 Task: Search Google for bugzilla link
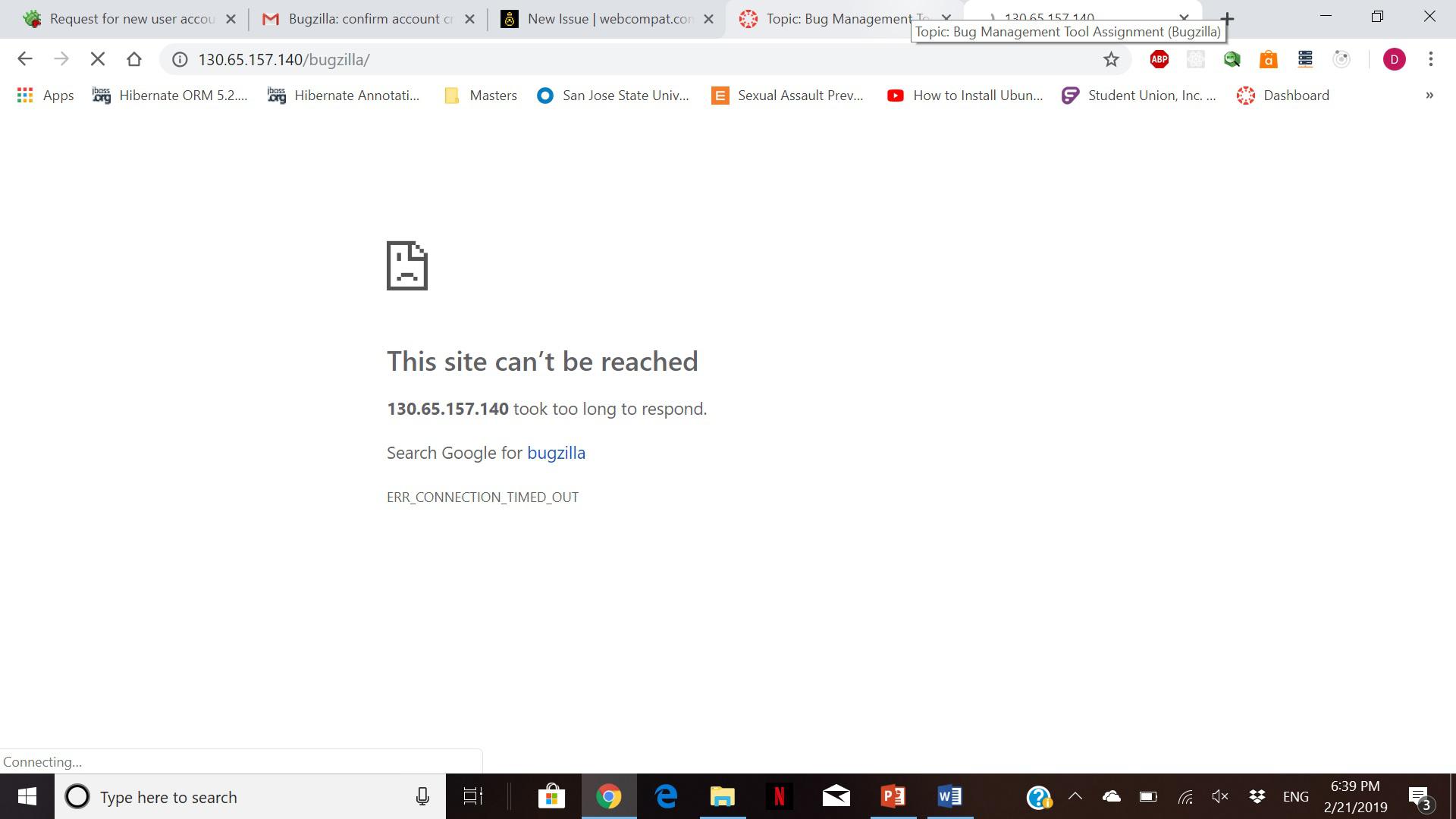click(x=556, y=452)
